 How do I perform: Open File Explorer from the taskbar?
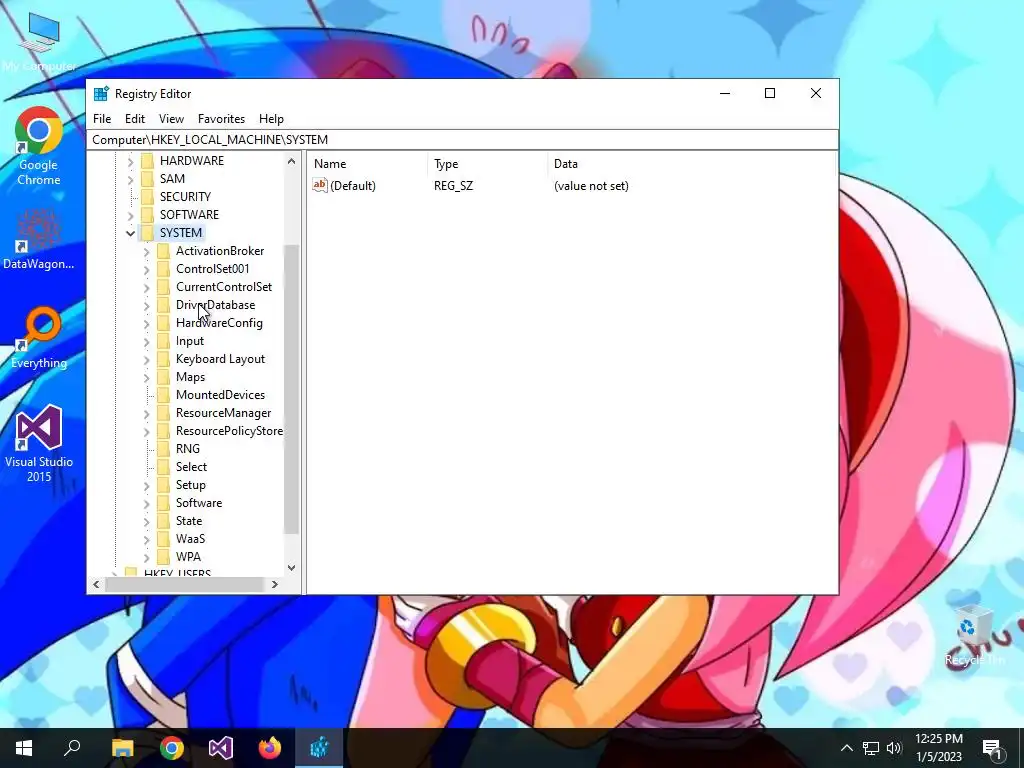(x=122, y=748)
